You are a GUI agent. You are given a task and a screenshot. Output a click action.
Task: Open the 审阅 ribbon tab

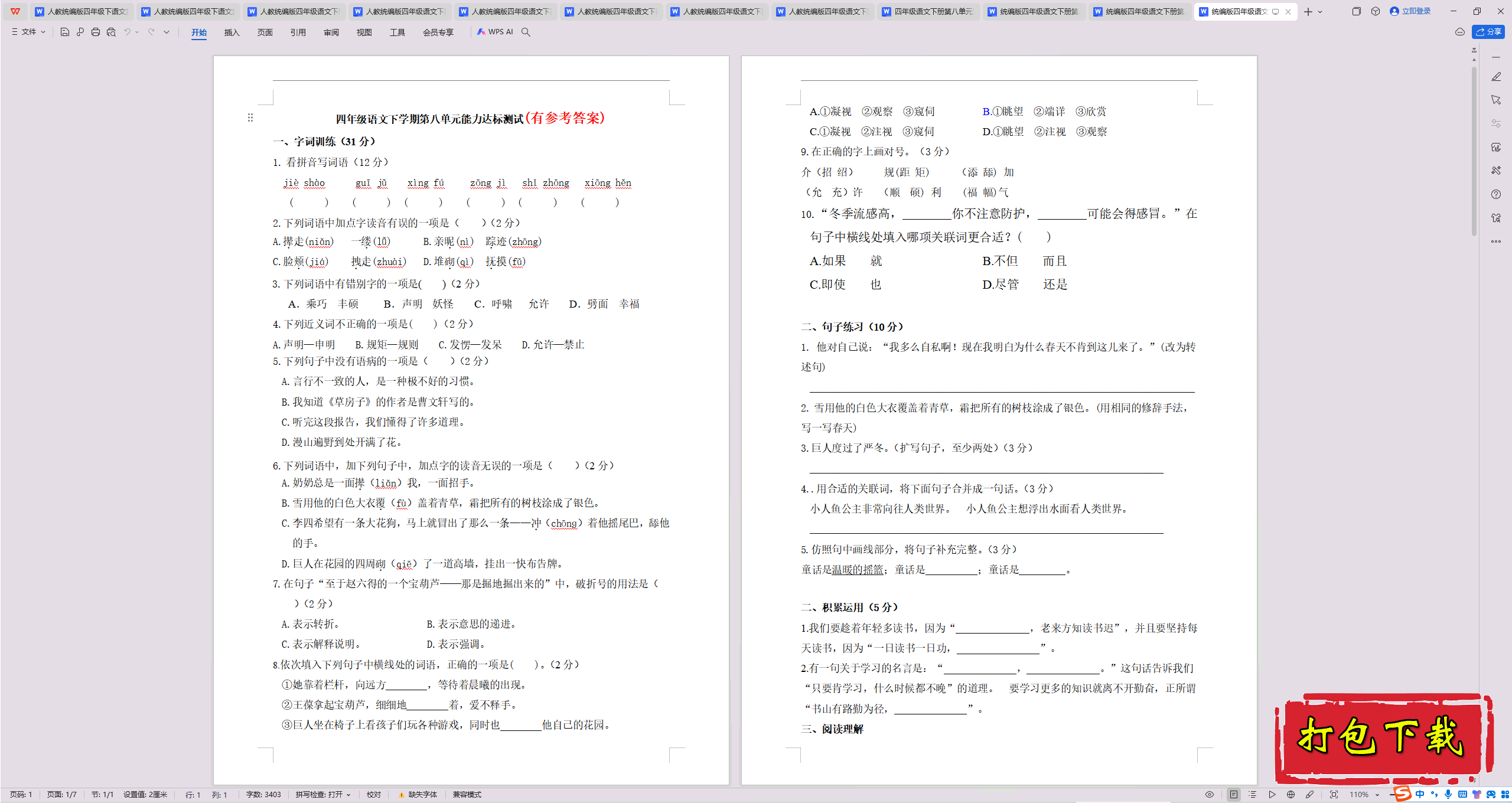(331, 32)
